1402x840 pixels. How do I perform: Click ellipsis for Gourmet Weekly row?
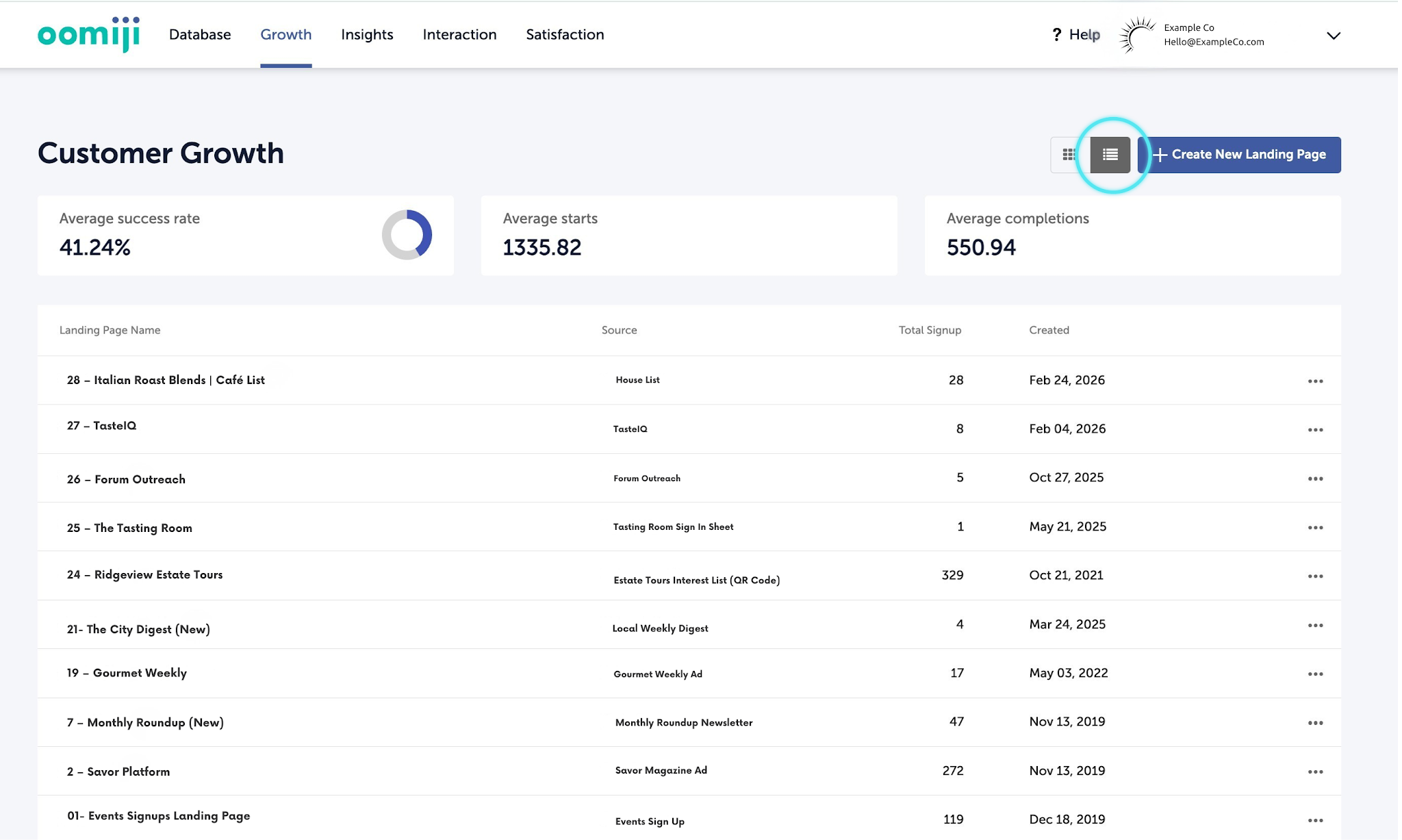pos(1315,674)
